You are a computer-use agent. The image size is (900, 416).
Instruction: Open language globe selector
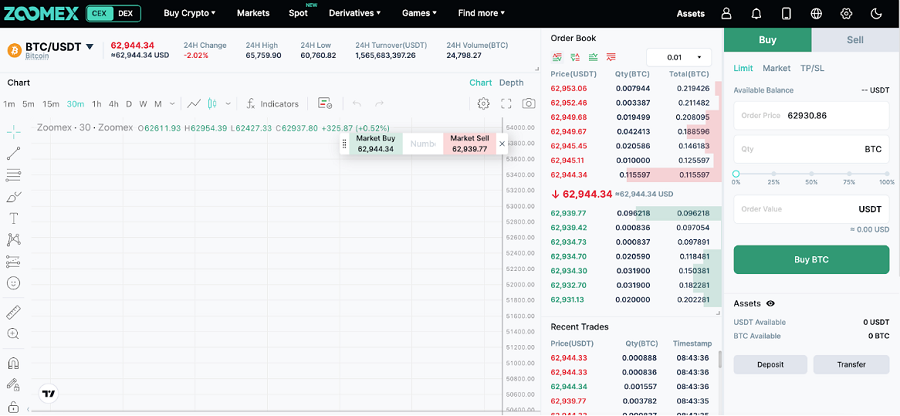(x=816, y=14)
